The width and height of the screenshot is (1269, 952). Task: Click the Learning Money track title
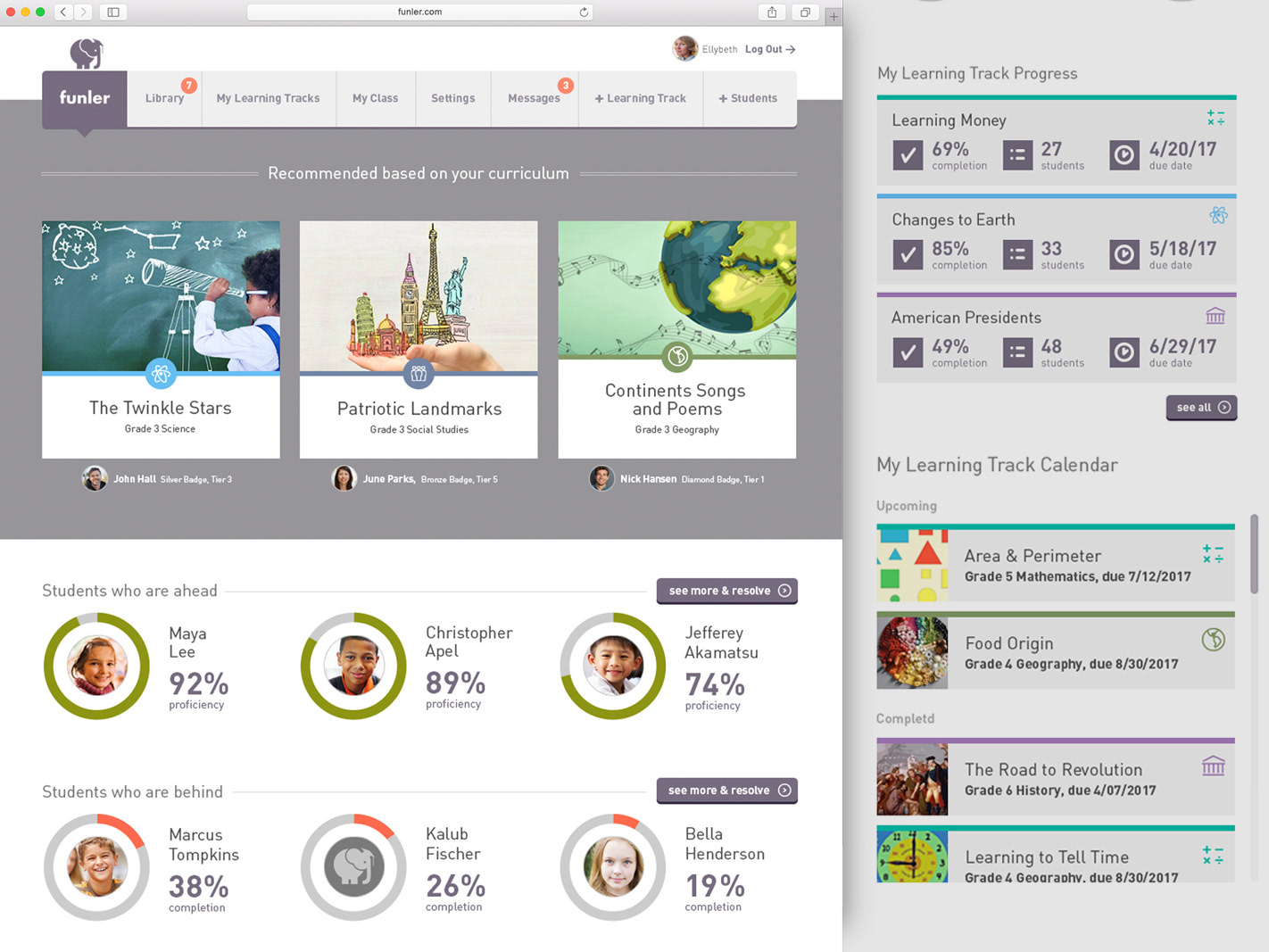(x=949, y=120)
